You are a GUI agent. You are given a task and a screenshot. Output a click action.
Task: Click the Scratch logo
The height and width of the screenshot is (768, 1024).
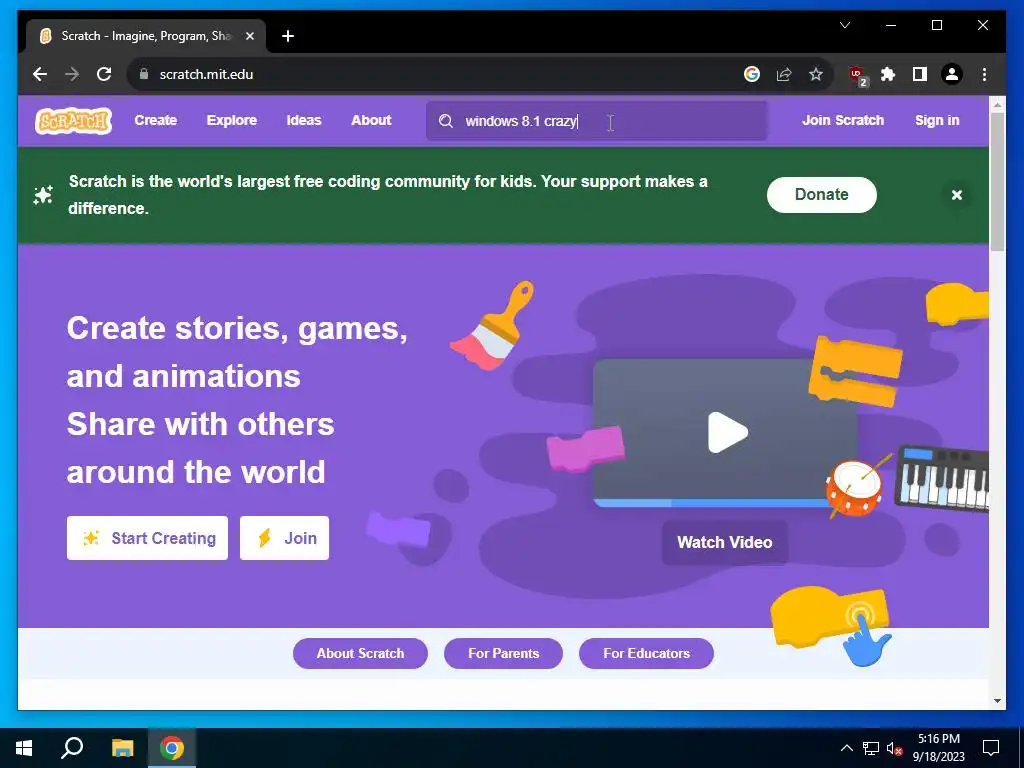73,121
